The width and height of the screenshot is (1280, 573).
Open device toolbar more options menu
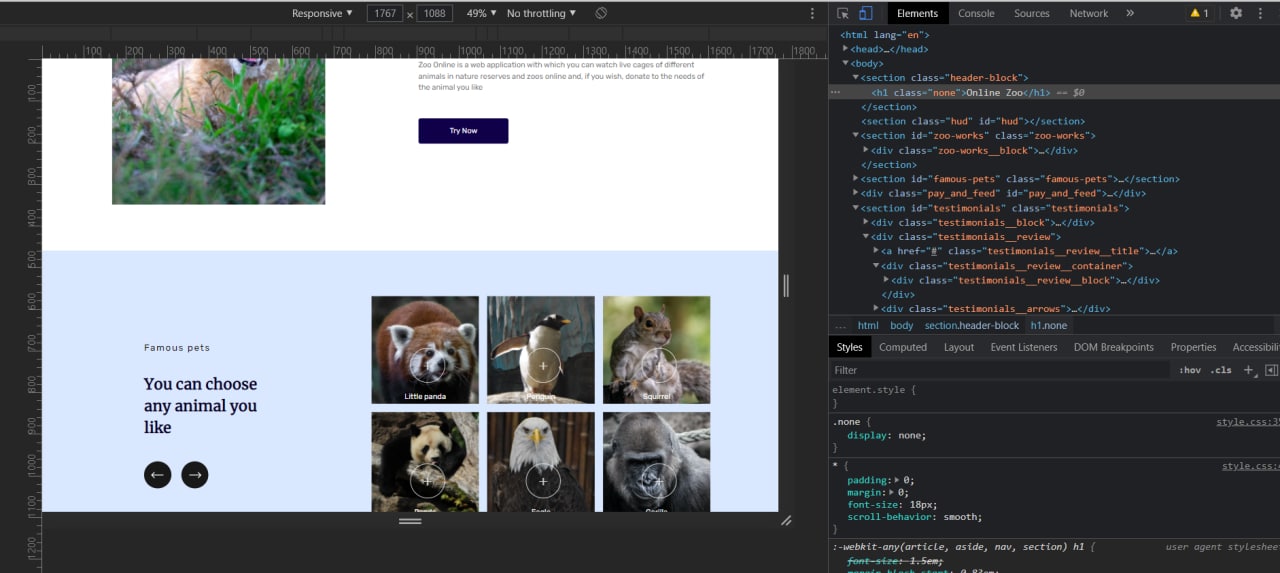(812, 13)
